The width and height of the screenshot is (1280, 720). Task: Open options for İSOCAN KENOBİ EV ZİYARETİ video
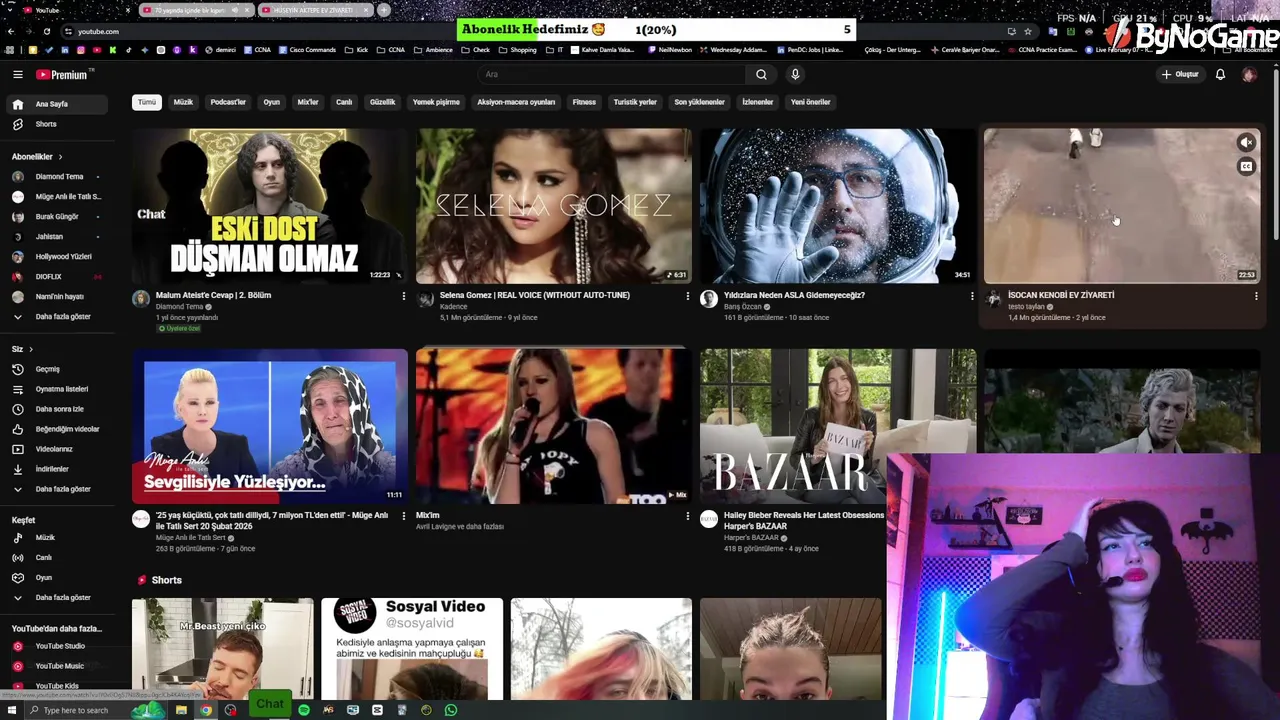(1256, 296)
